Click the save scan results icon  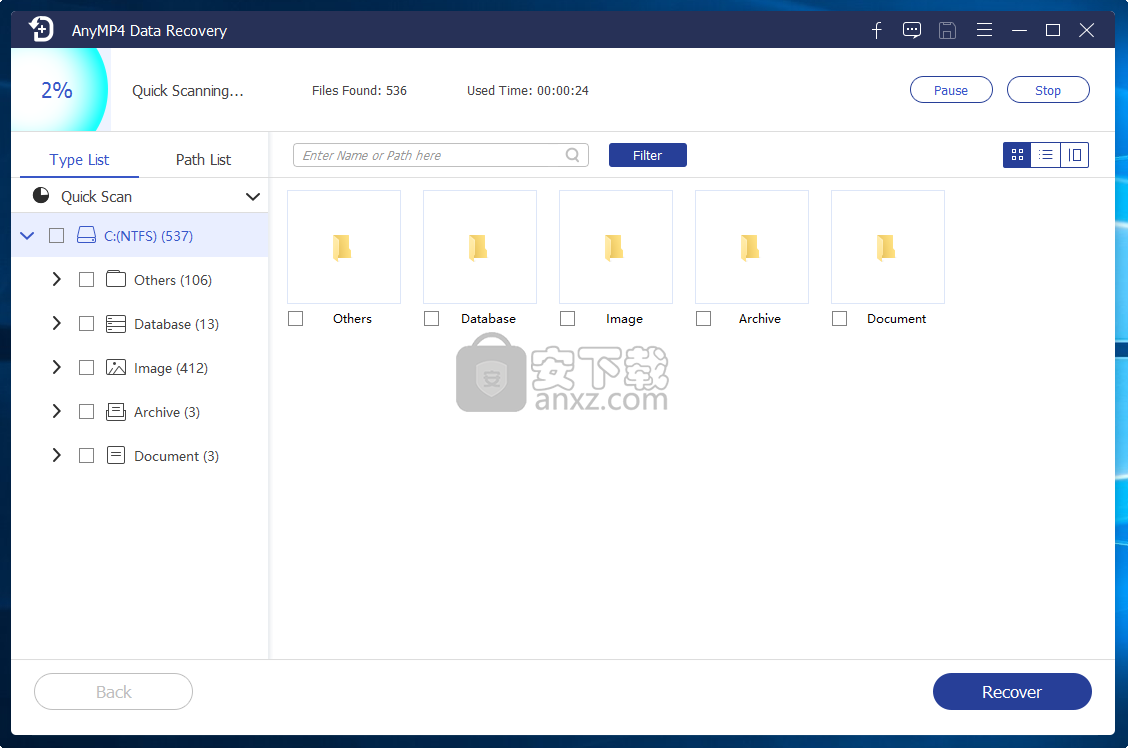point(947,30)
